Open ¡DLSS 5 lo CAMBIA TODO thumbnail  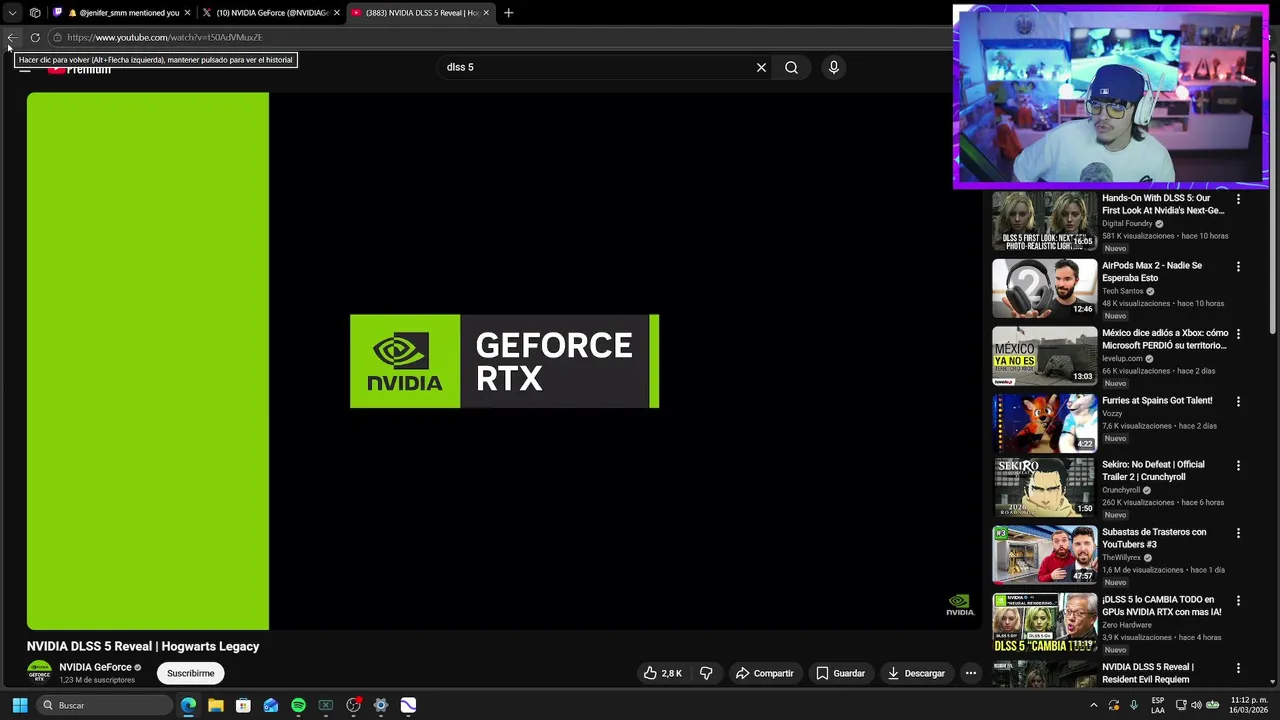1044,622
